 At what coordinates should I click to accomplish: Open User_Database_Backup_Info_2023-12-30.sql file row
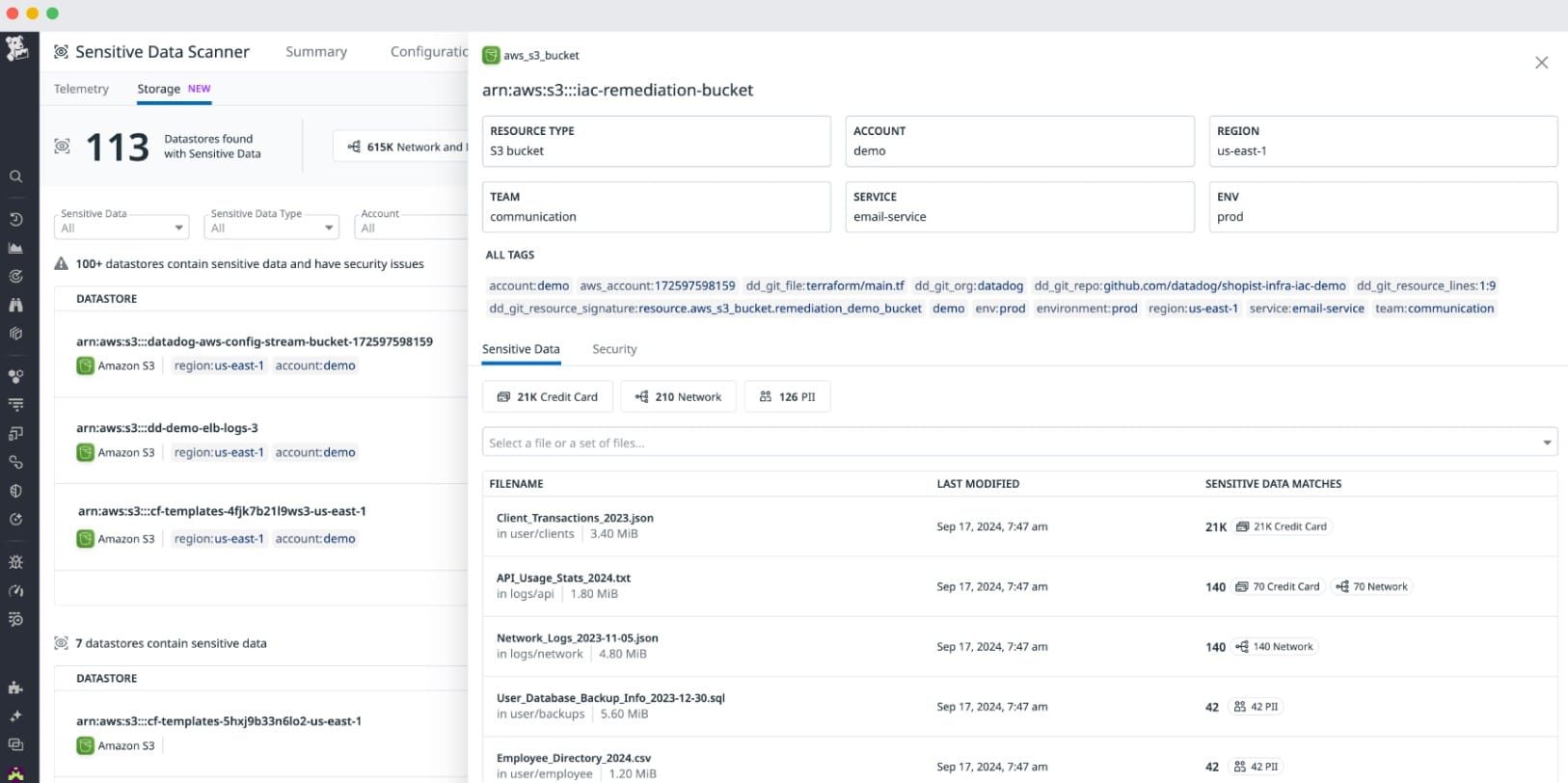(1019, 706)
